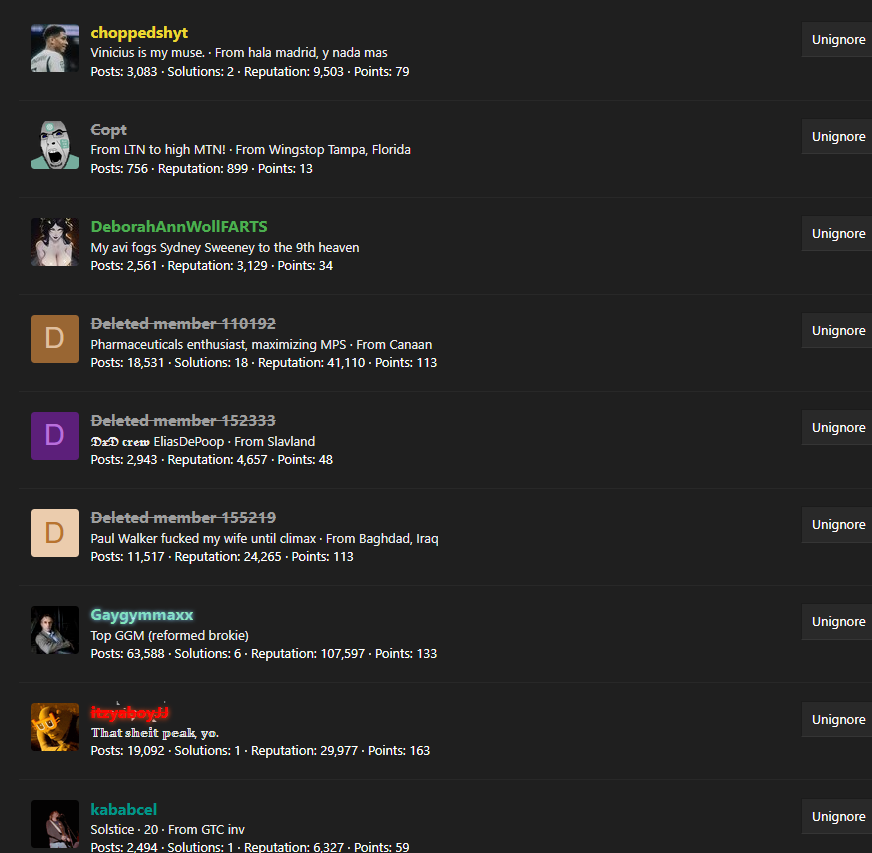Click 'Pharmaceuticals enthusiast, maximizing MPS' text
Viewport: 872px width, 853px height.
pos(218,345)
